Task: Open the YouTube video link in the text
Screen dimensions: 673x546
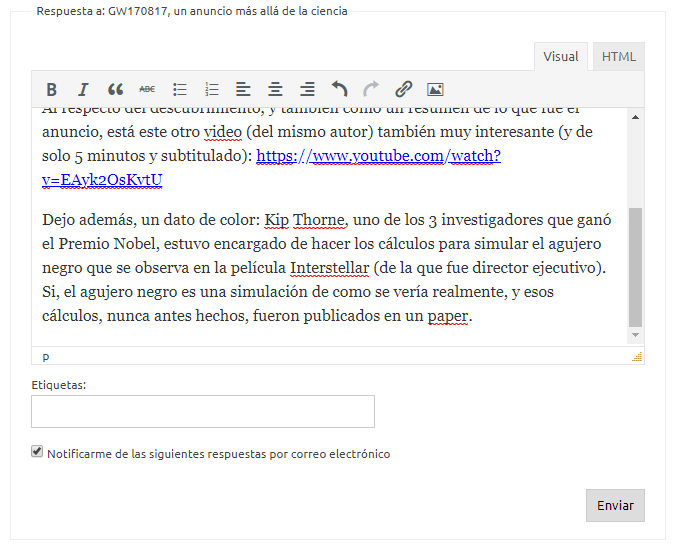Action: click(378, 156)
